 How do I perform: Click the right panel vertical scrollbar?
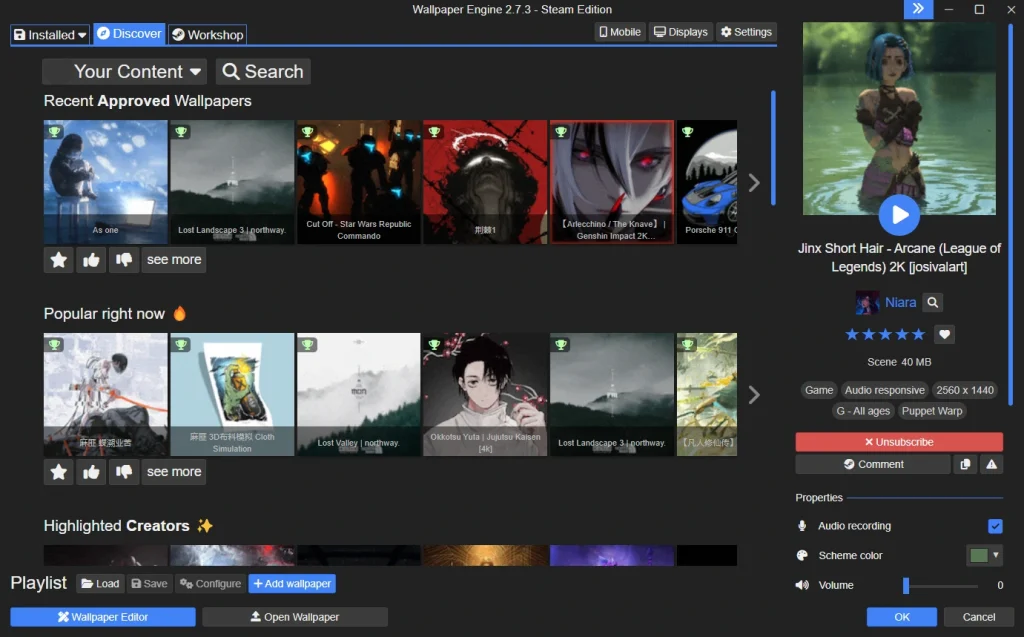pyautogui.click(x=1011, y=216)
